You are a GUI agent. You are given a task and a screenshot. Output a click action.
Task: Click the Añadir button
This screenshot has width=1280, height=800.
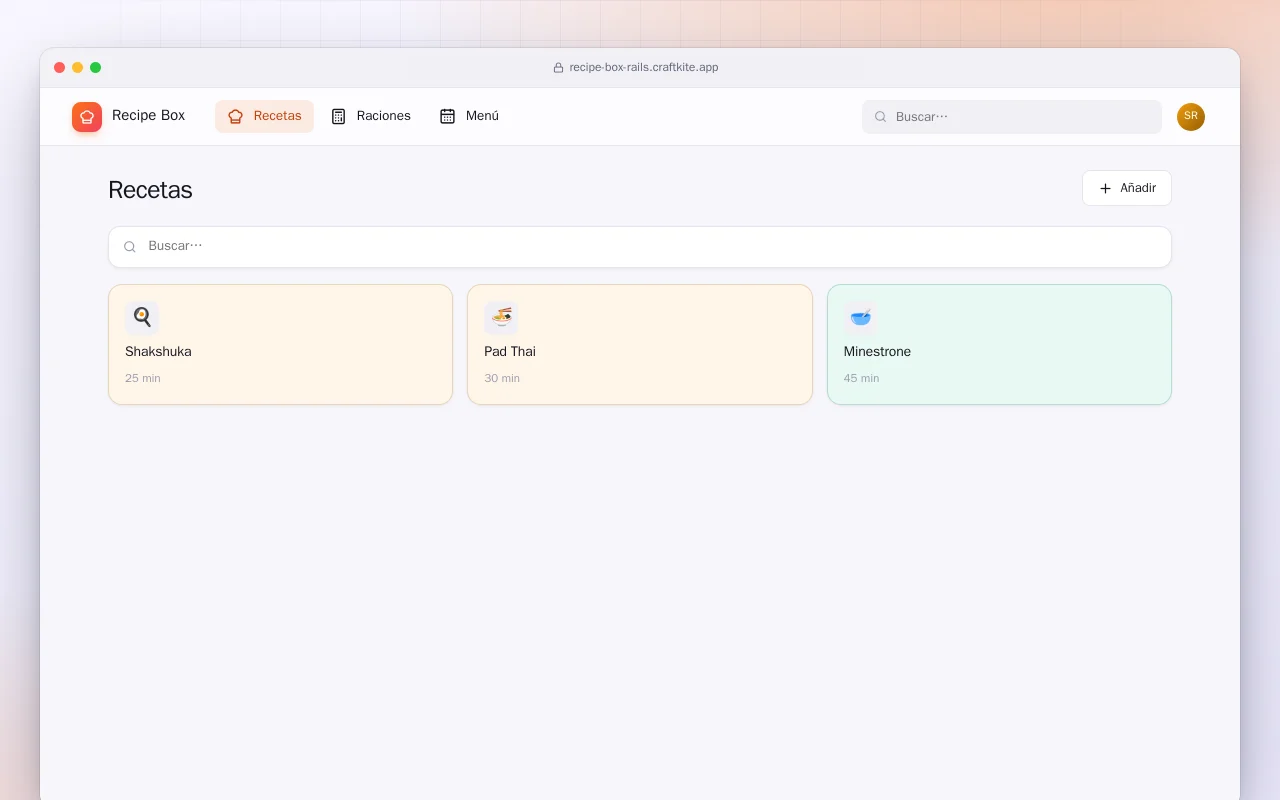click(x=1127, y=188)
